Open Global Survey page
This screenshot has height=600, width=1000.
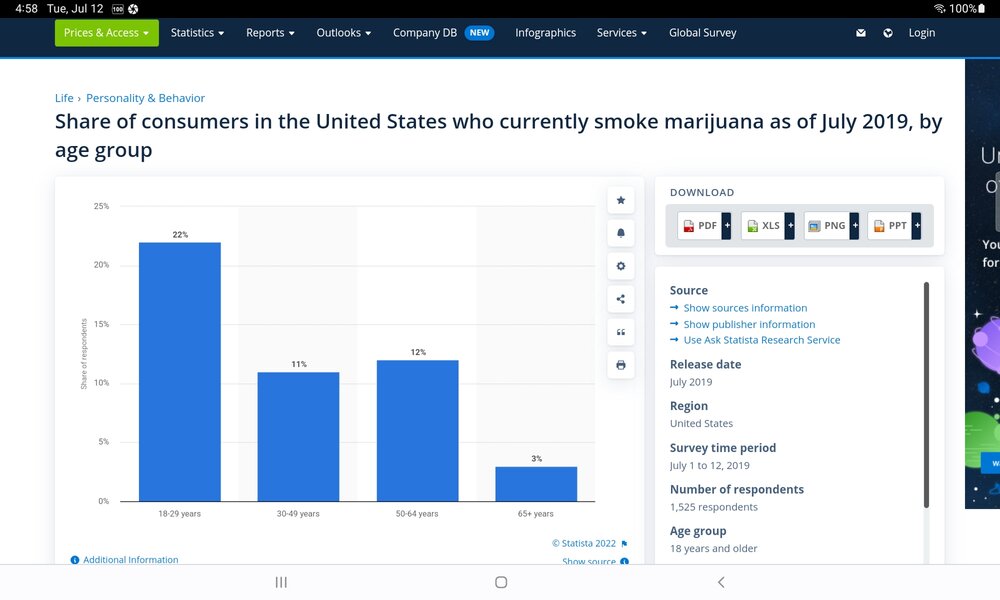tap(702, 33)
